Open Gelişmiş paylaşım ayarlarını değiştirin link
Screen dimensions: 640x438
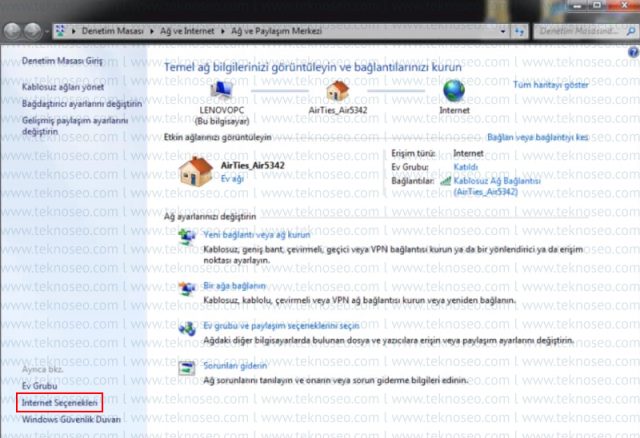(75, 126)
